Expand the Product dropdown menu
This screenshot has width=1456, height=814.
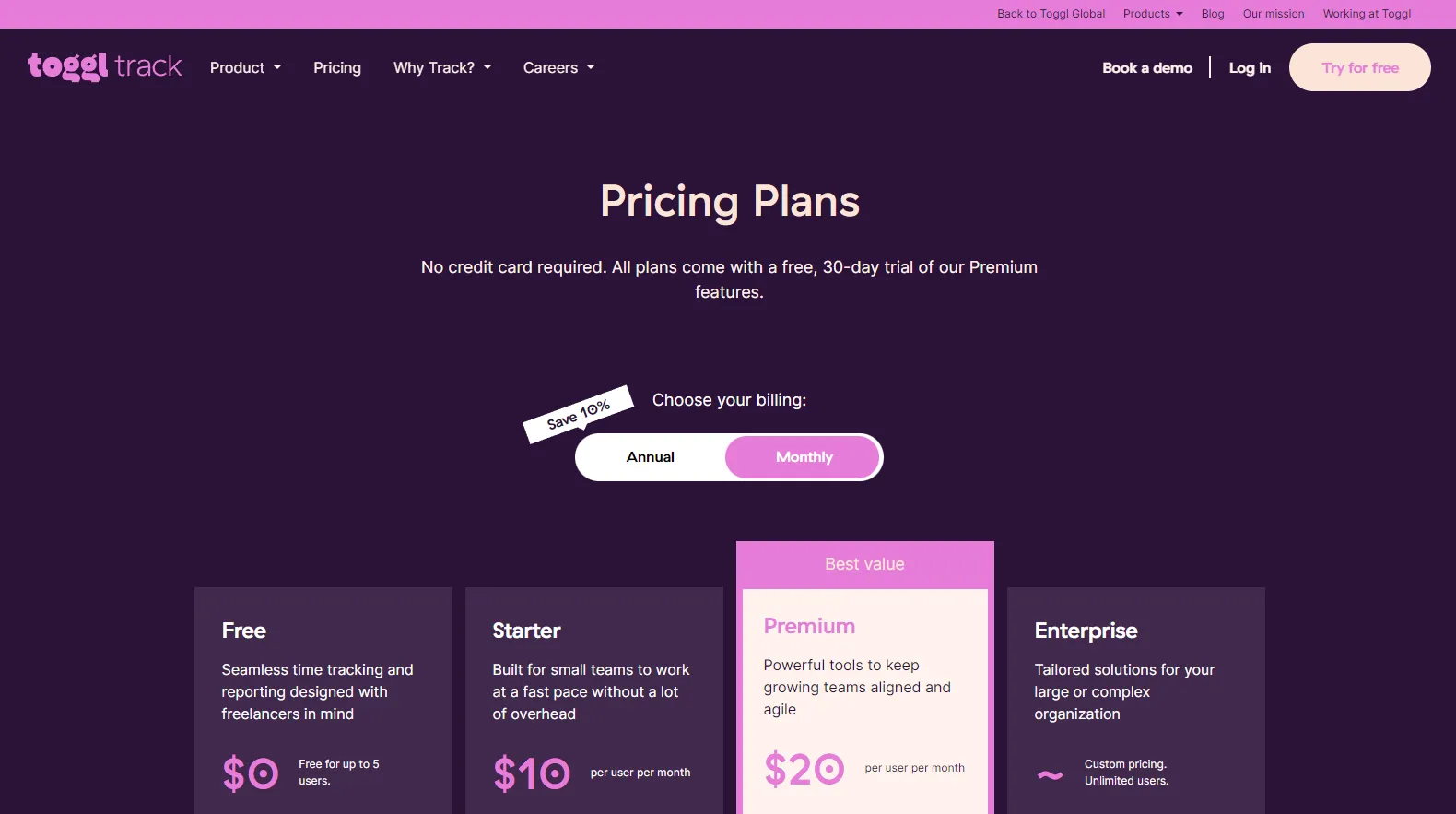pyautogui.click(x=245, y=67)
